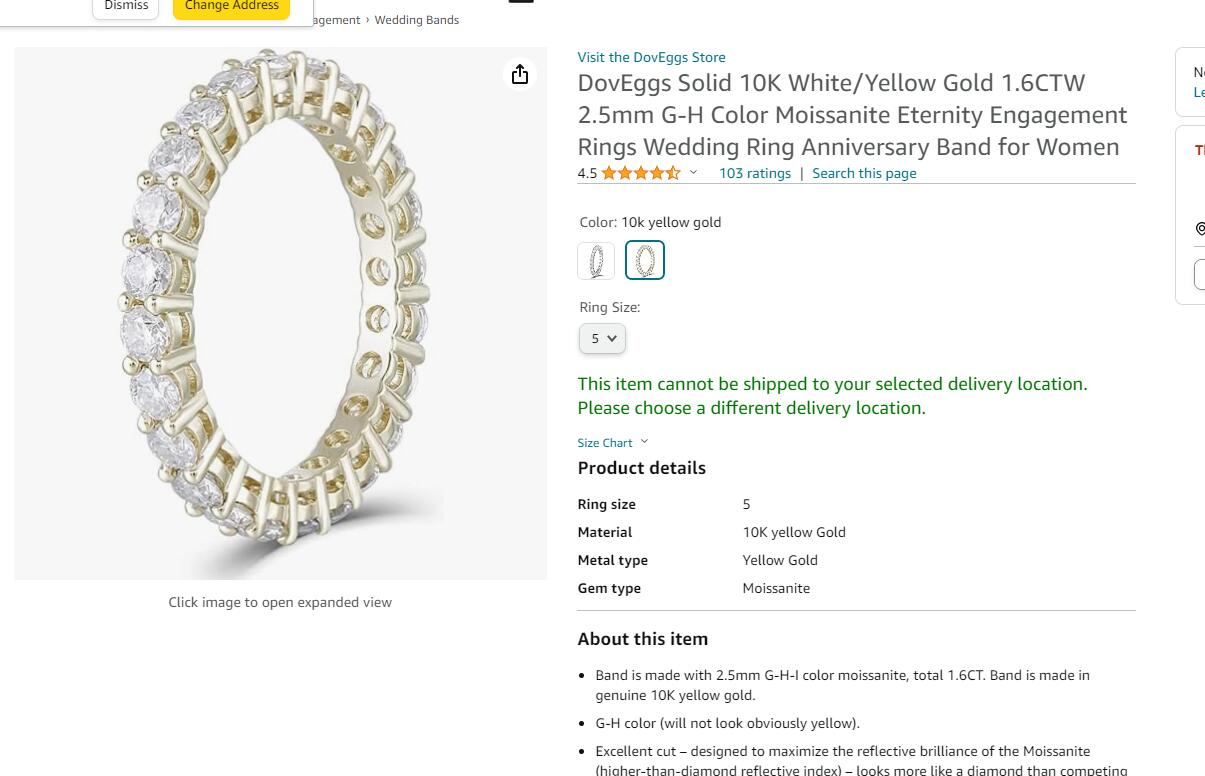Visit the DovEggs Store link
This screenshot has width=1205, height=776.
tap(651, 57)
